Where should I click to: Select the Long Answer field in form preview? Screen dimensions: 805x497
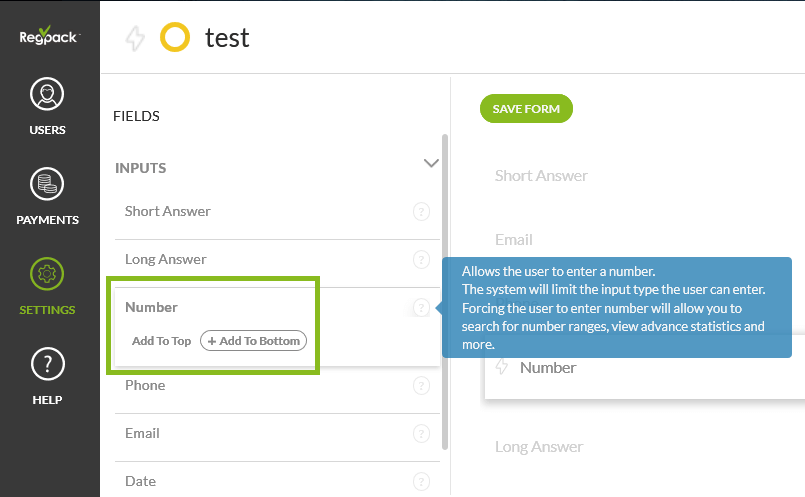point(539,447)
